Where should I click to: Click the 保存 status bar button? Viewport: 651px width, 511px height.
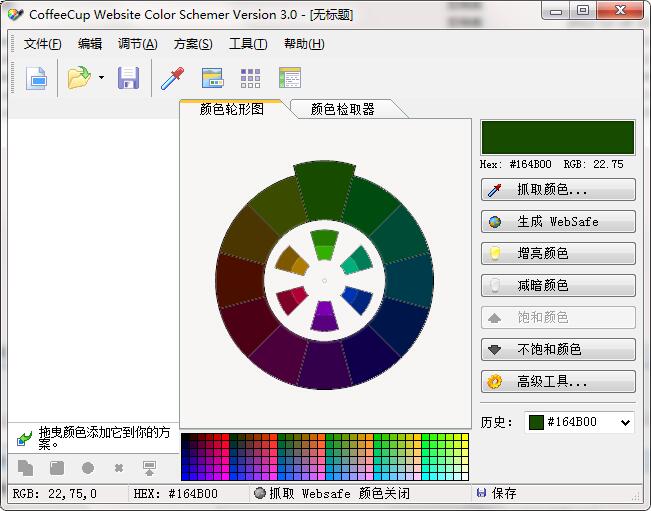point(497,494)
